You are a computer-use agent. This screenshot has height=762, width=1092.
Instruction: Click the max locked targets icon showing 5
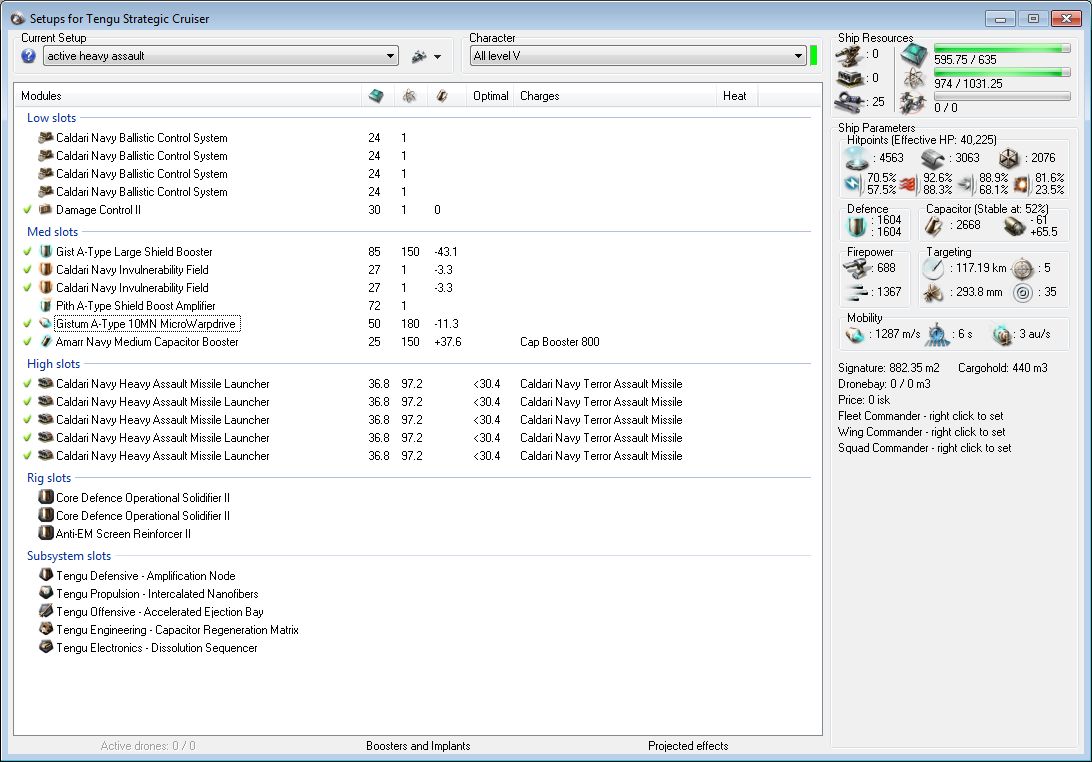click(x=1022, y=268)
